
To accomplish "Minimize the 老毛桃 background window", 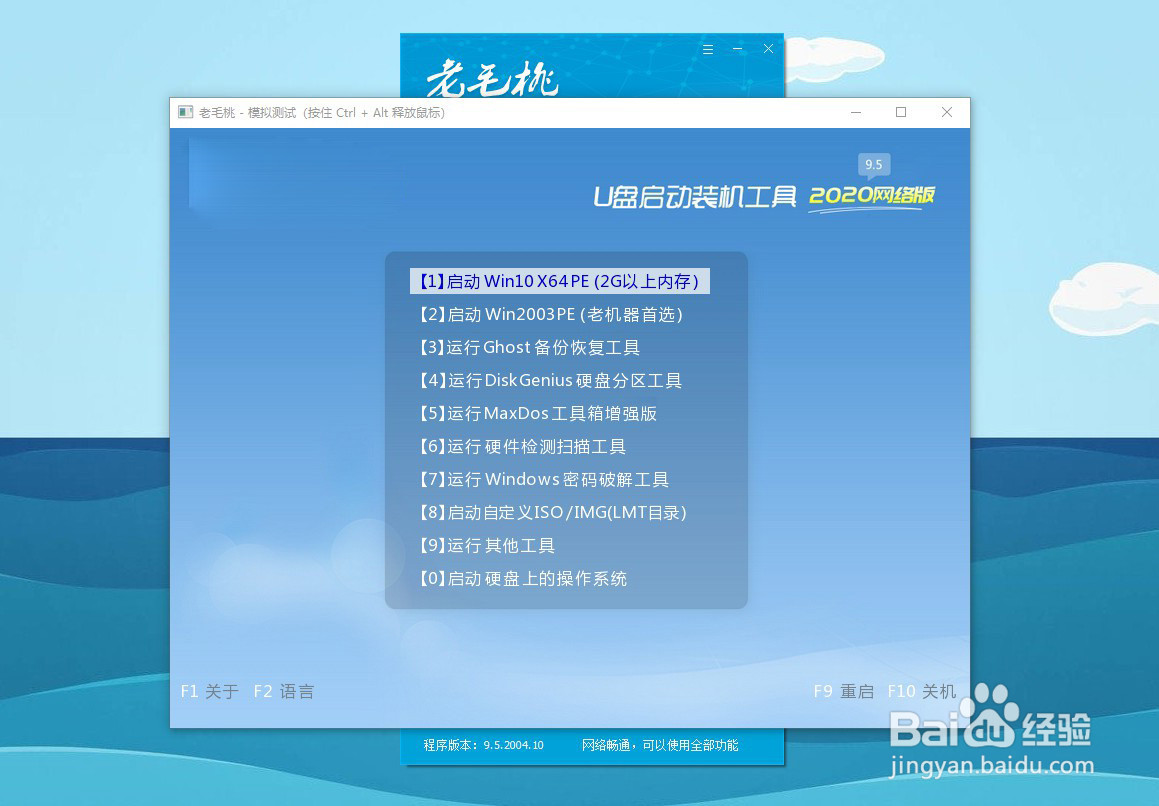I will [x=737, y=48].
